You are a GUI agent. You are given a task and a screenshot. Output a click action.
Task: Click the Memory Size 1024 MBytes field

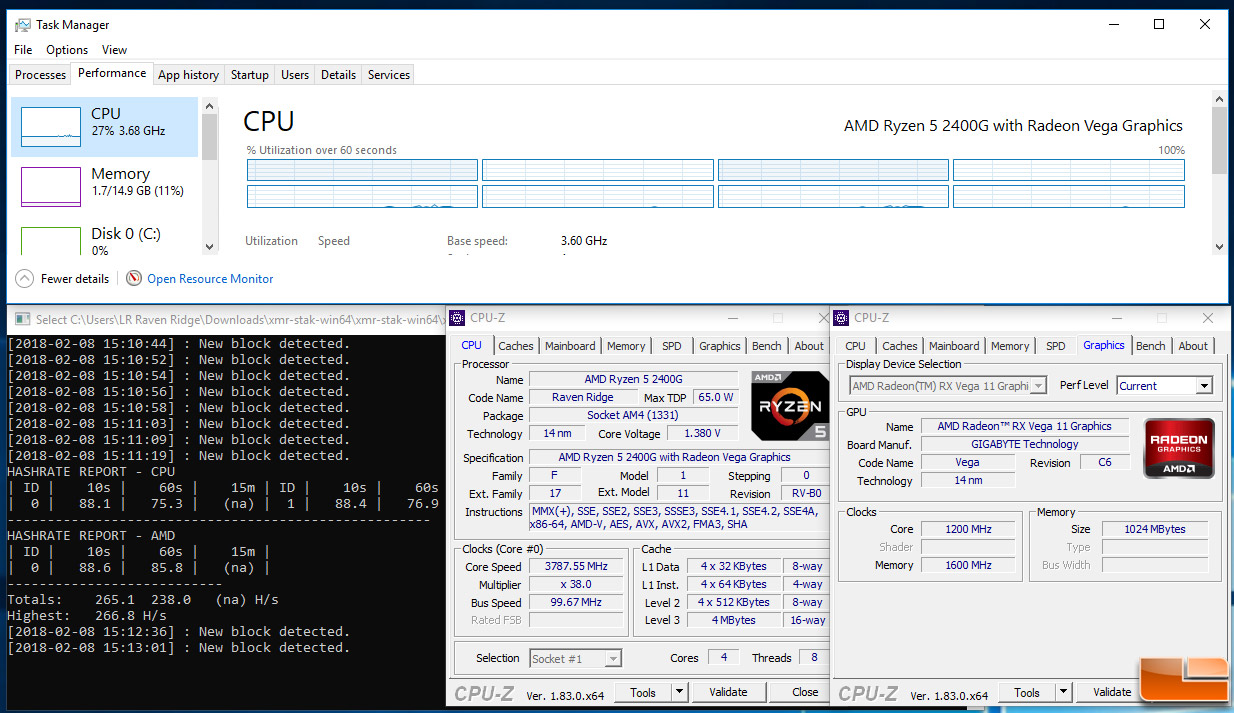pos(1155,529)
